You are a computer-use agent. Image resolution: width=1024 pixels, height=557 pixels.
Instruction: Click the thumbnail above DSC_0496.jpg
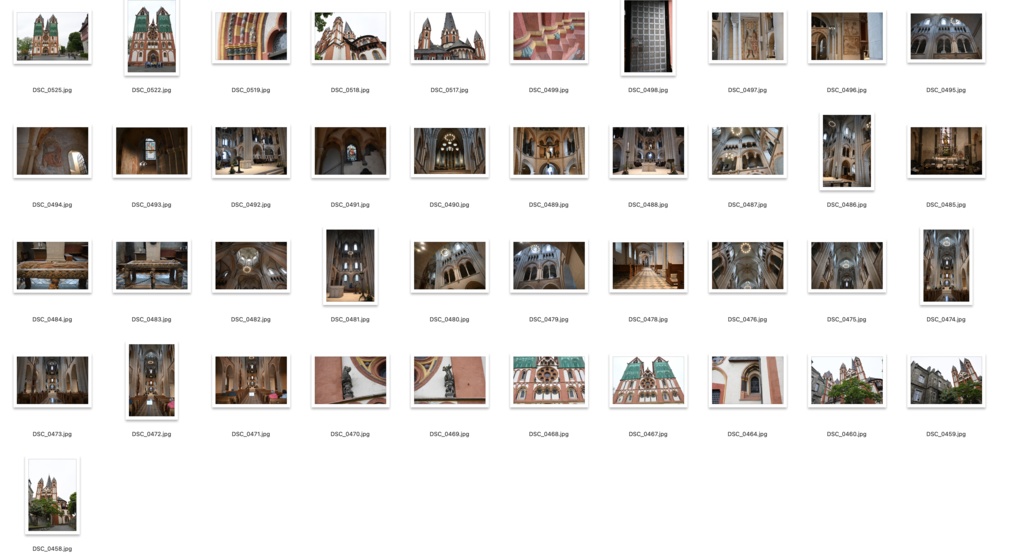coord(846,37)
